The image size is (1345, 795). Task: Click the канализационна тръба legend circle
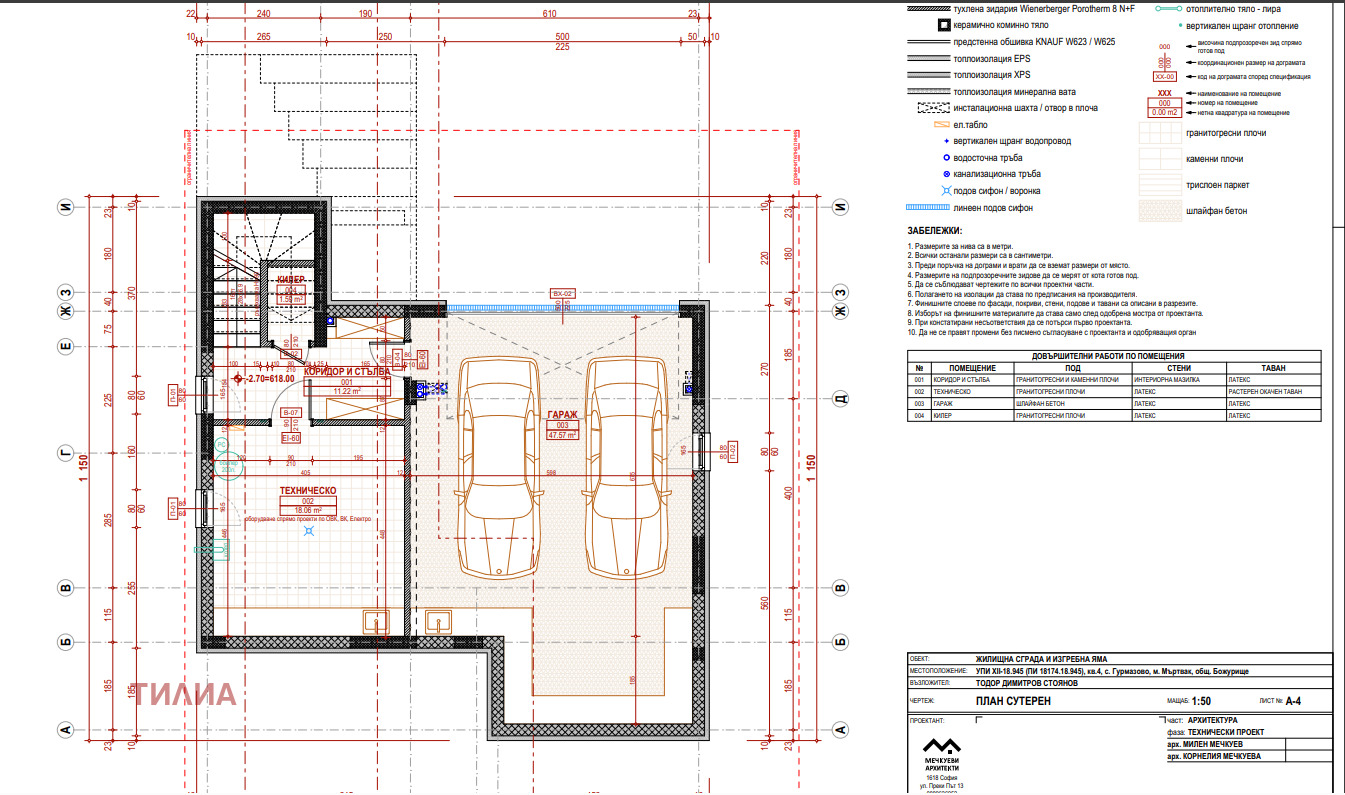[942, 174]
